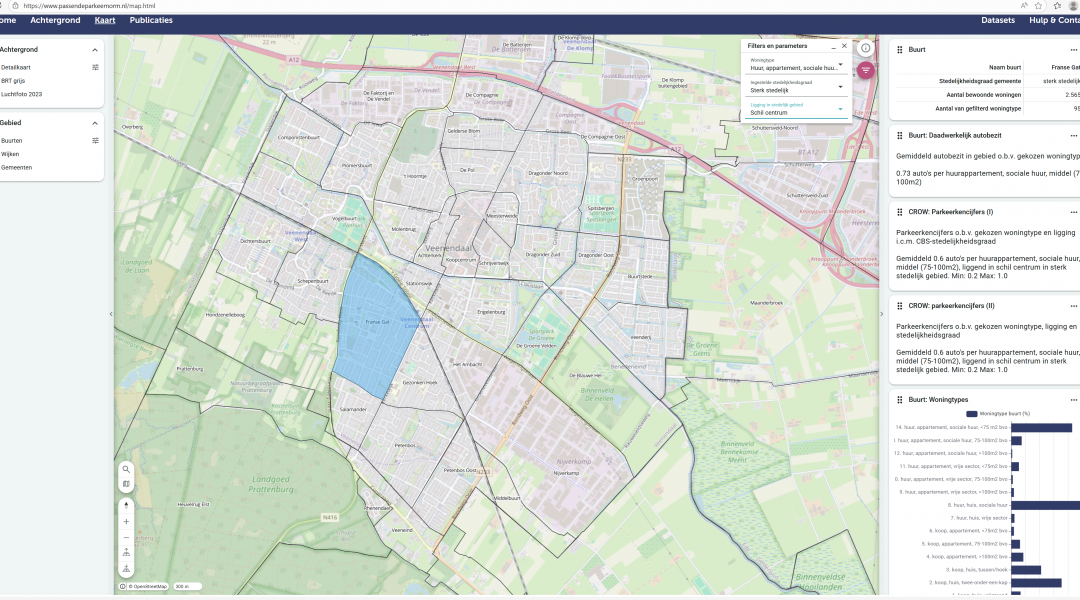Open the Datasets menu item
This screenshot has width=1080, height=600.
tap(998, 20)
